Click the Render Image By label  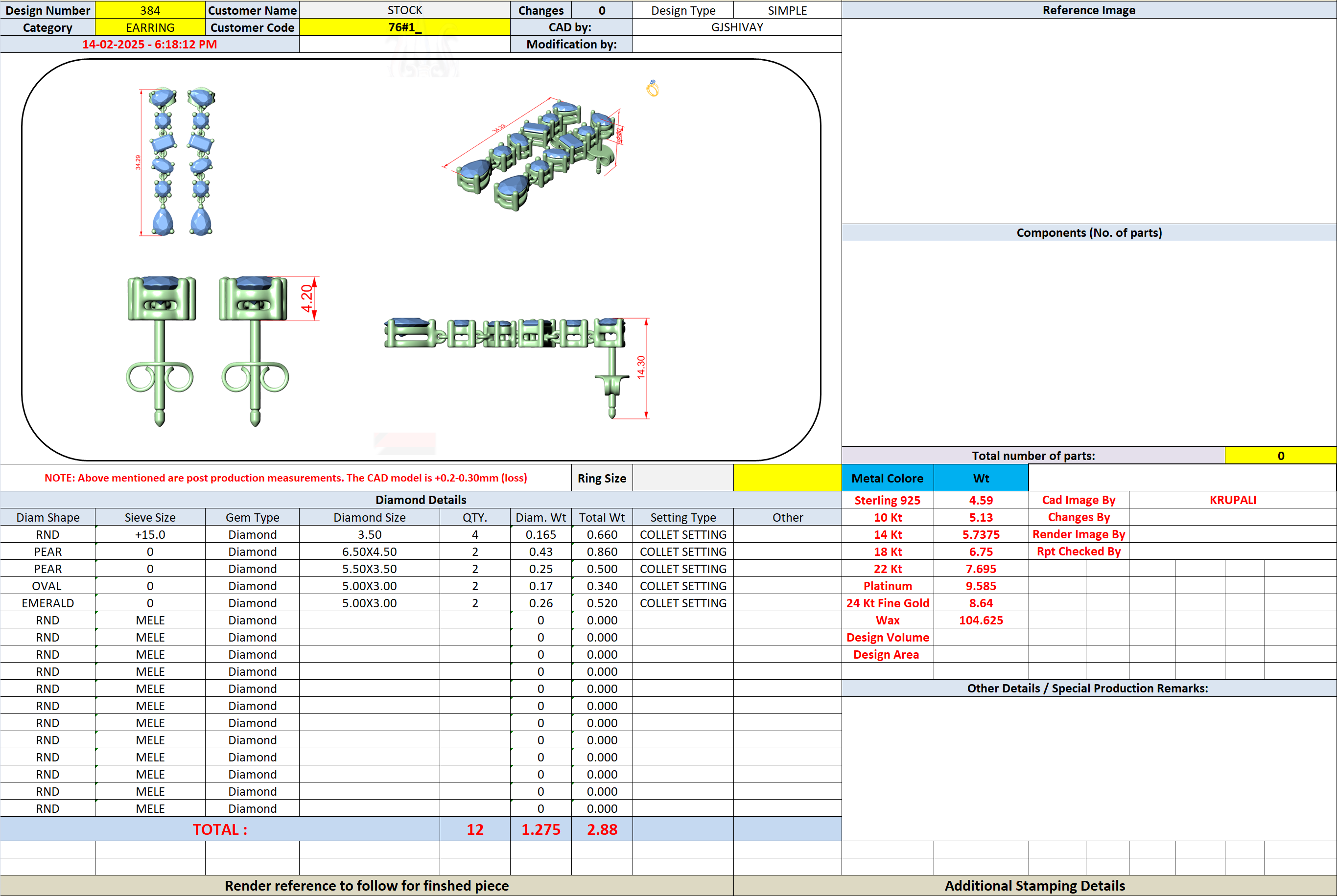tap(1079, 534)
